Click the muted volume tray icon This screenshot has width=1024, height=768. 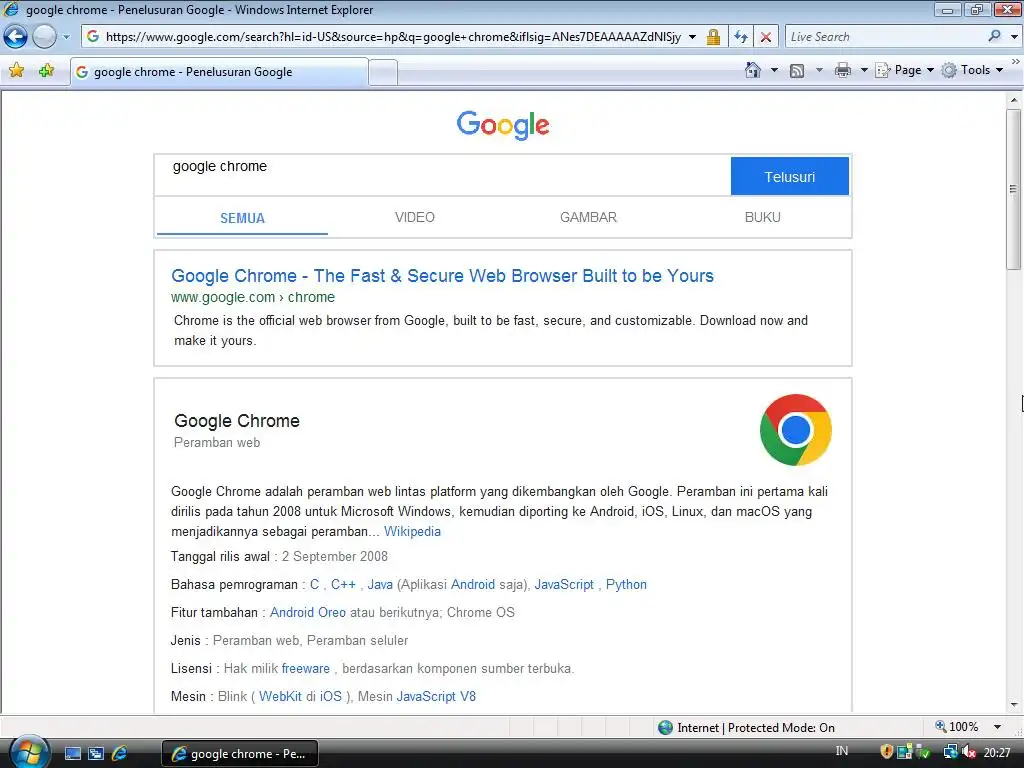(969, 752)
